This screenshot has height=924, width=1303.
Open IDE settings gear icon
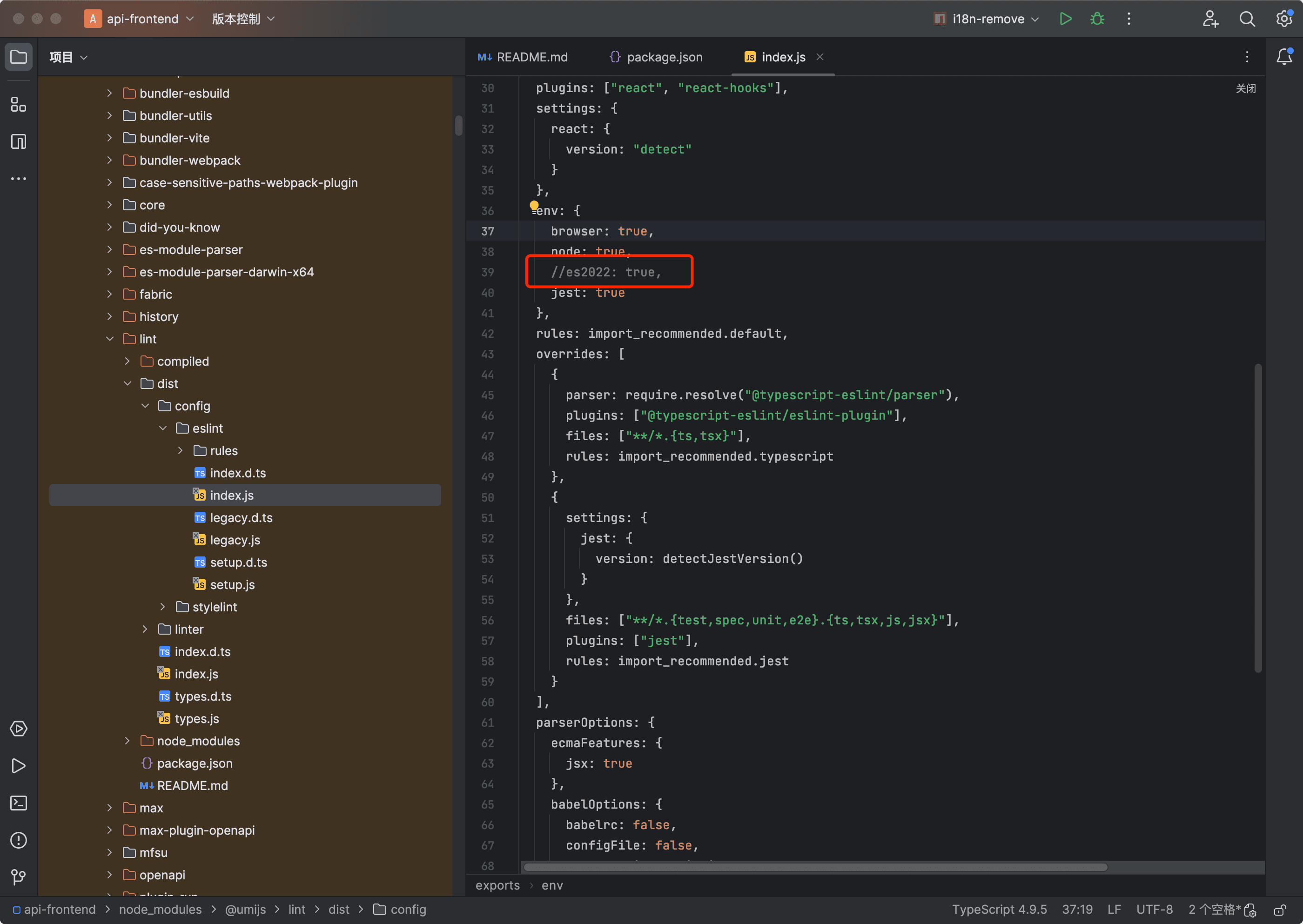(x=1283, y=19)
